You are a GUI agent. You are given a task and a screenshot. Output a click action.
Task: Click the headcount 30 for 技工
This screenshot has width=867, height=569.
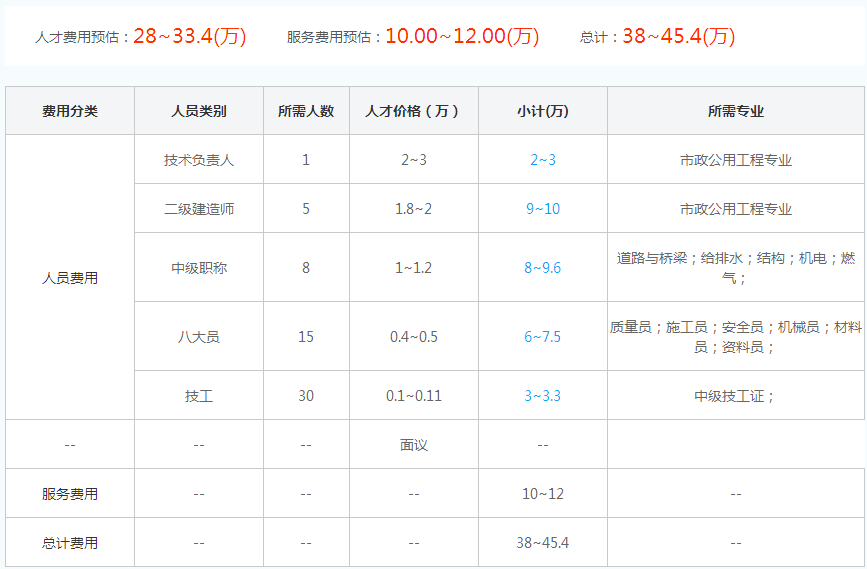point(306,395)
